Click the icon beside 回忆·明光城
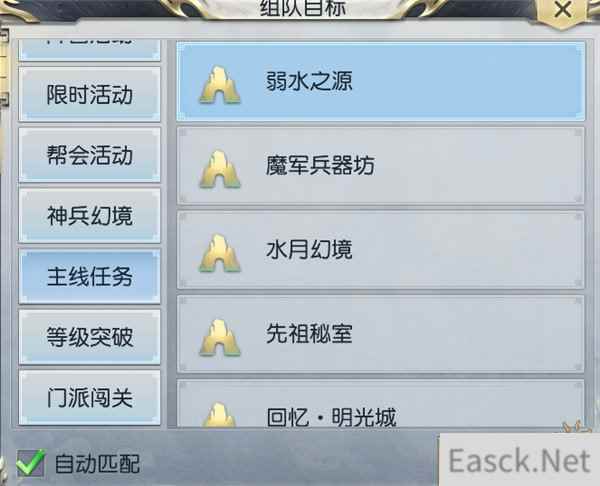 (x=219, y=414)
